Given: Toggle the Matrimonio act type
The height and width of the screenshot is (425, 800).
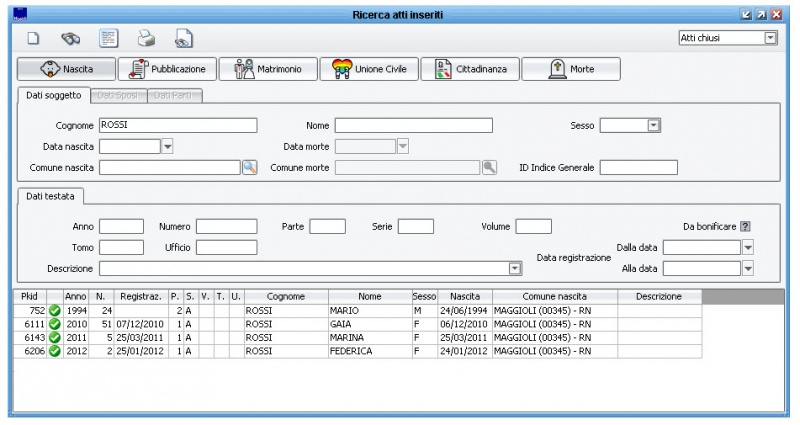Looking at the screenshot, I should pyautogui.click(x=267, y=69).
